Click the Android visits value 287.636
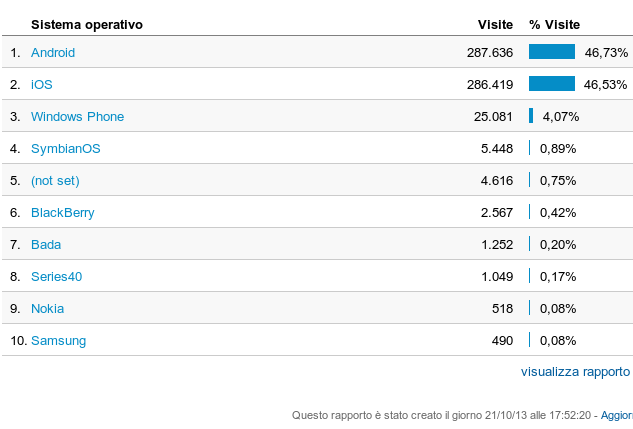633x429 pixels. coord(489,52)
